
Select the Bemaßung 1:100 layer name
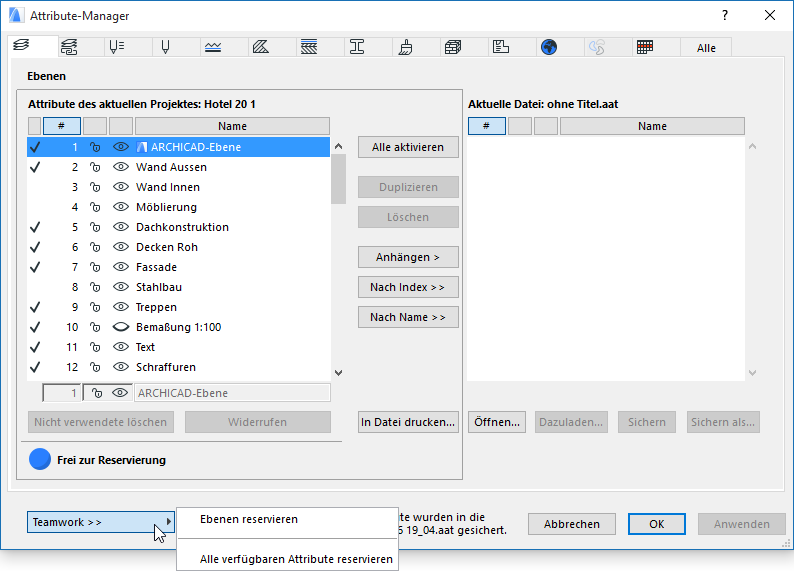[x=179, y=327]
